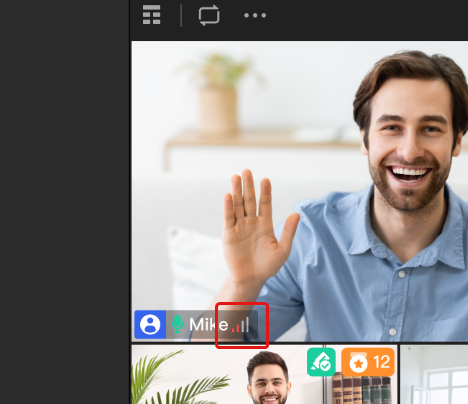Click Mike's blue avatar profile icon
This screenshot has width=468, height=404.
coord(150,324)
